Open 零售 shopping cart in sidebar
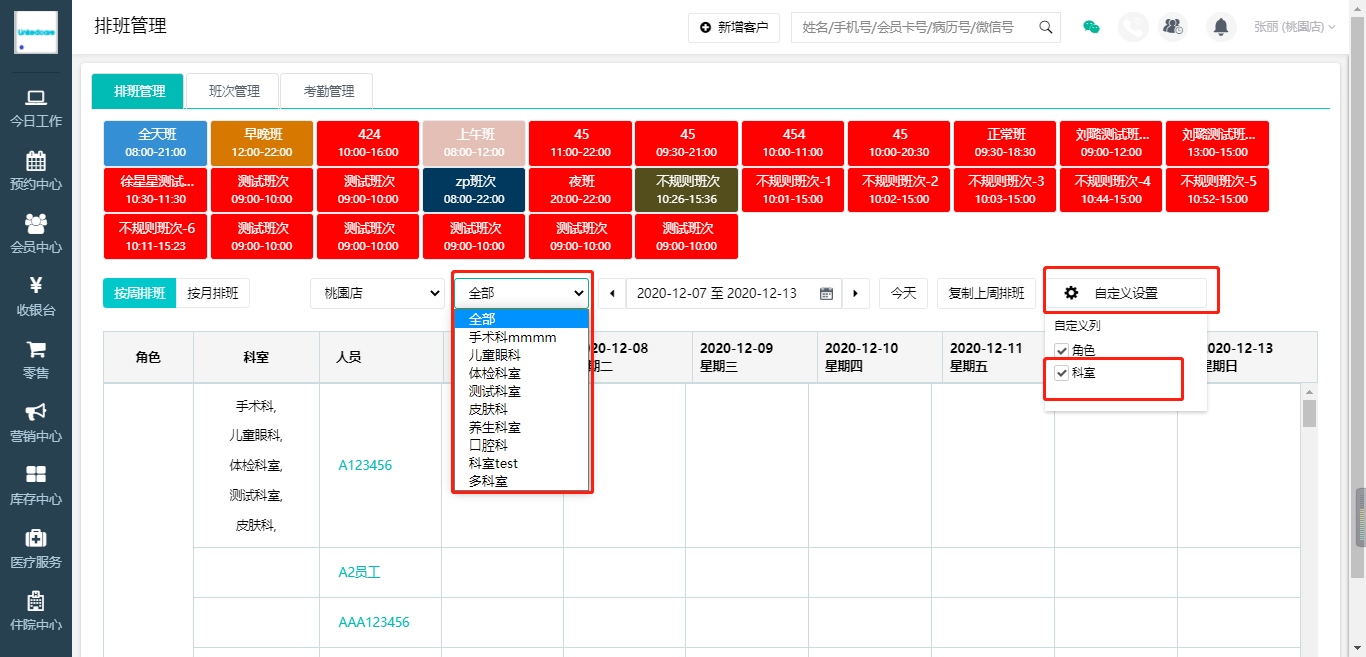This screenshot has width=1366, height=657. [x=36, y=350]
